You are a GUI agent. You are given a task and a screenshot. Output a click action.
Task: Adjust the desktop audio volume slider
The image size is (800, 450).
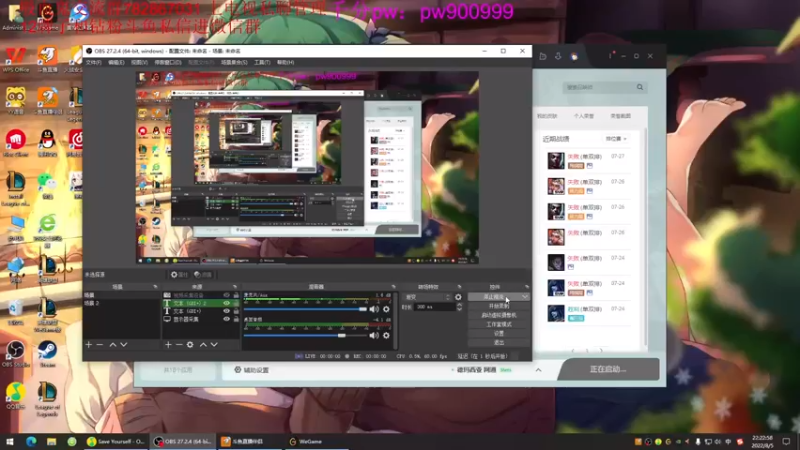pos(305,309)
